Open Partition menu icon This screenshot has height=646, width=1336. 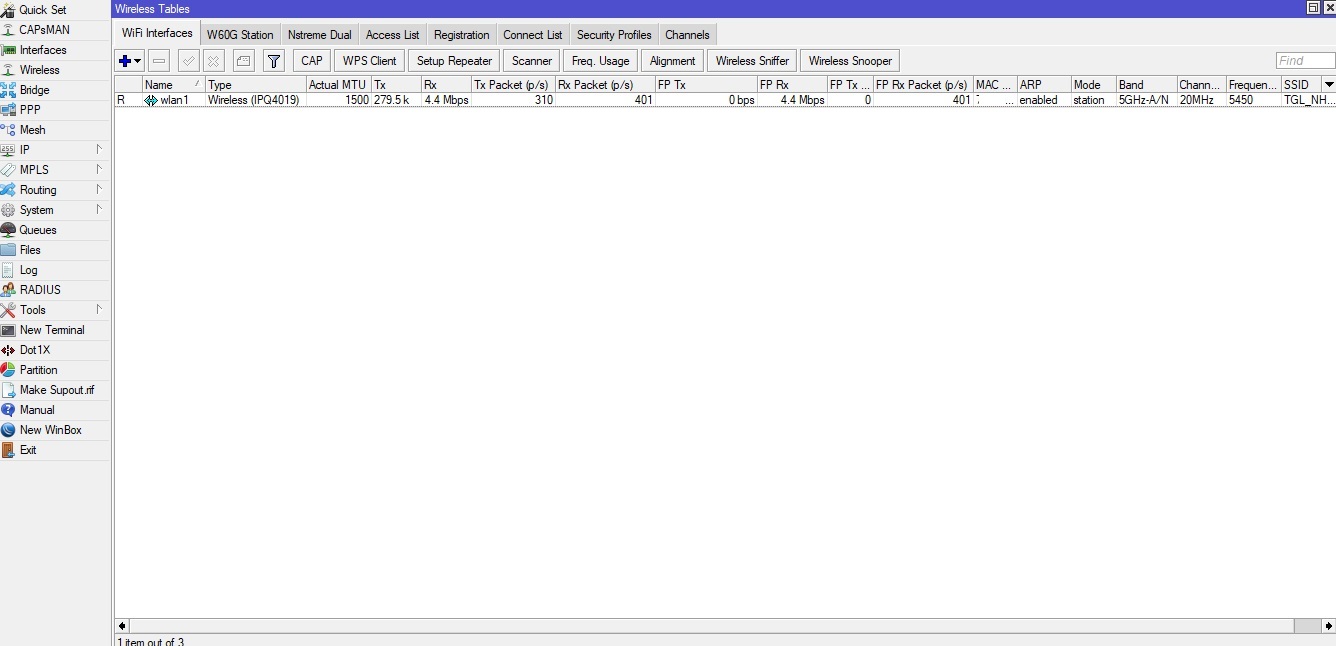(8, 370)
